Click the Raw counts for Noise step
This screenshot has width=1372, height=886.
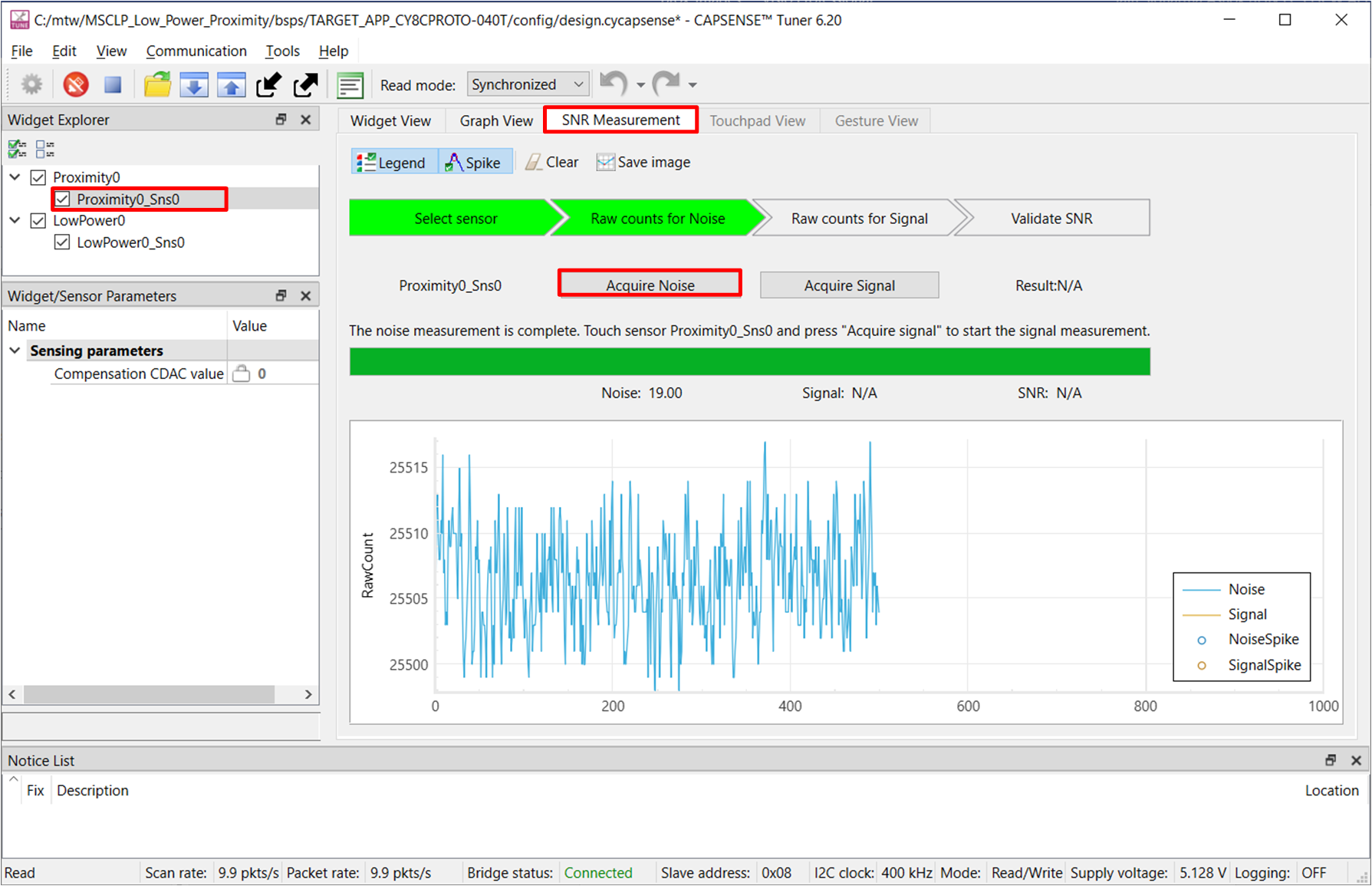click(657, 218)
